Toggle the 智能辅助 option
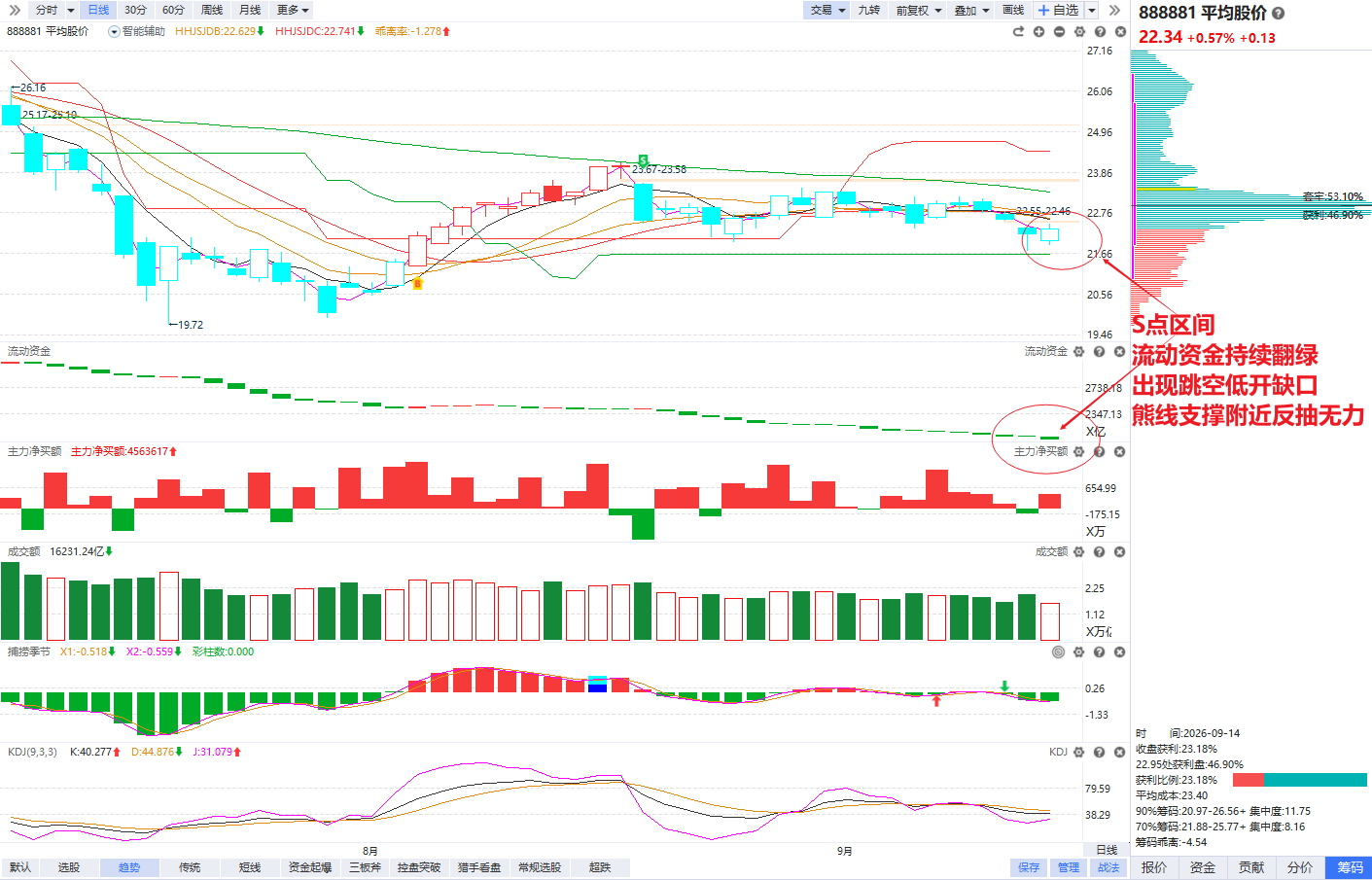Screen dimensions: 1372x880 pyautogui.click(x=137, y=32)
